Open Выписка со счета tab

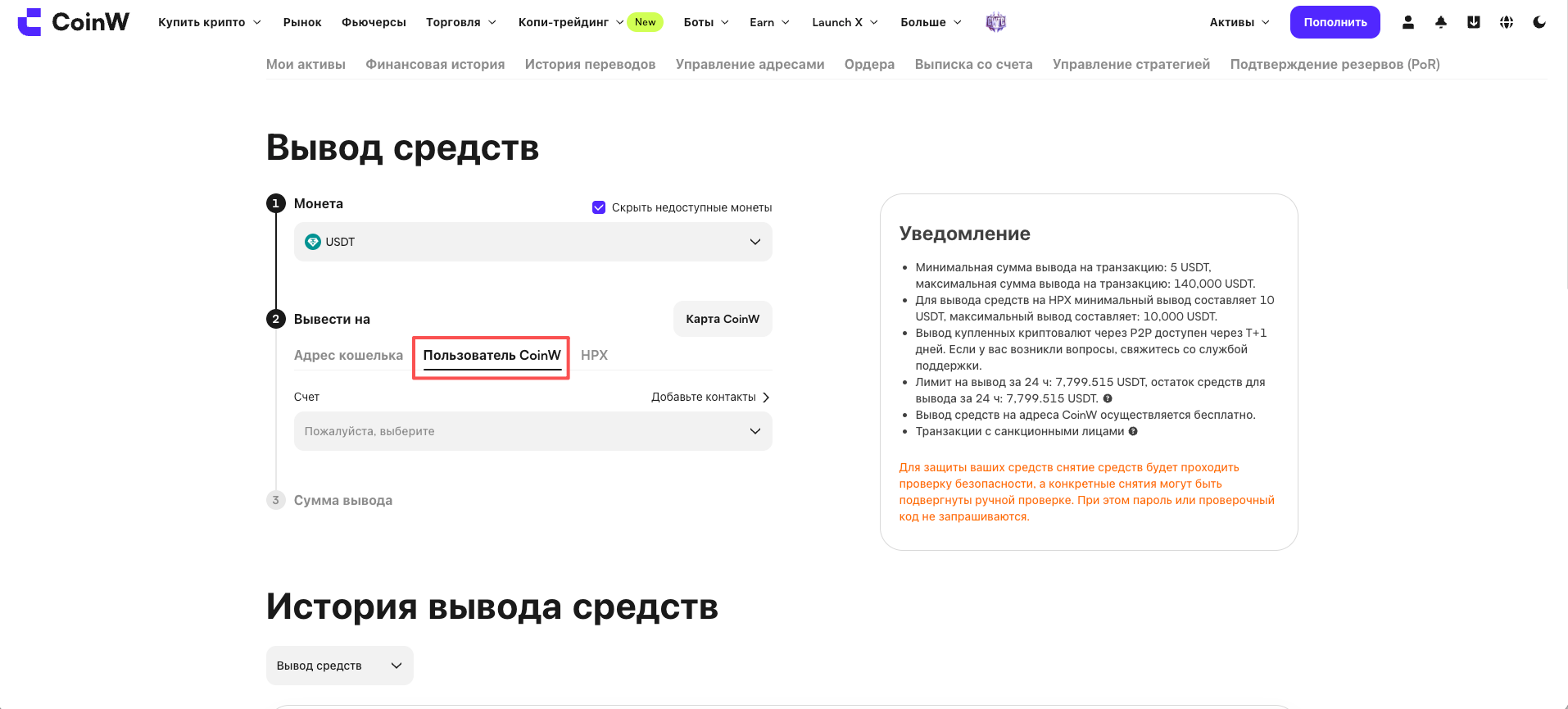(973, 64)
